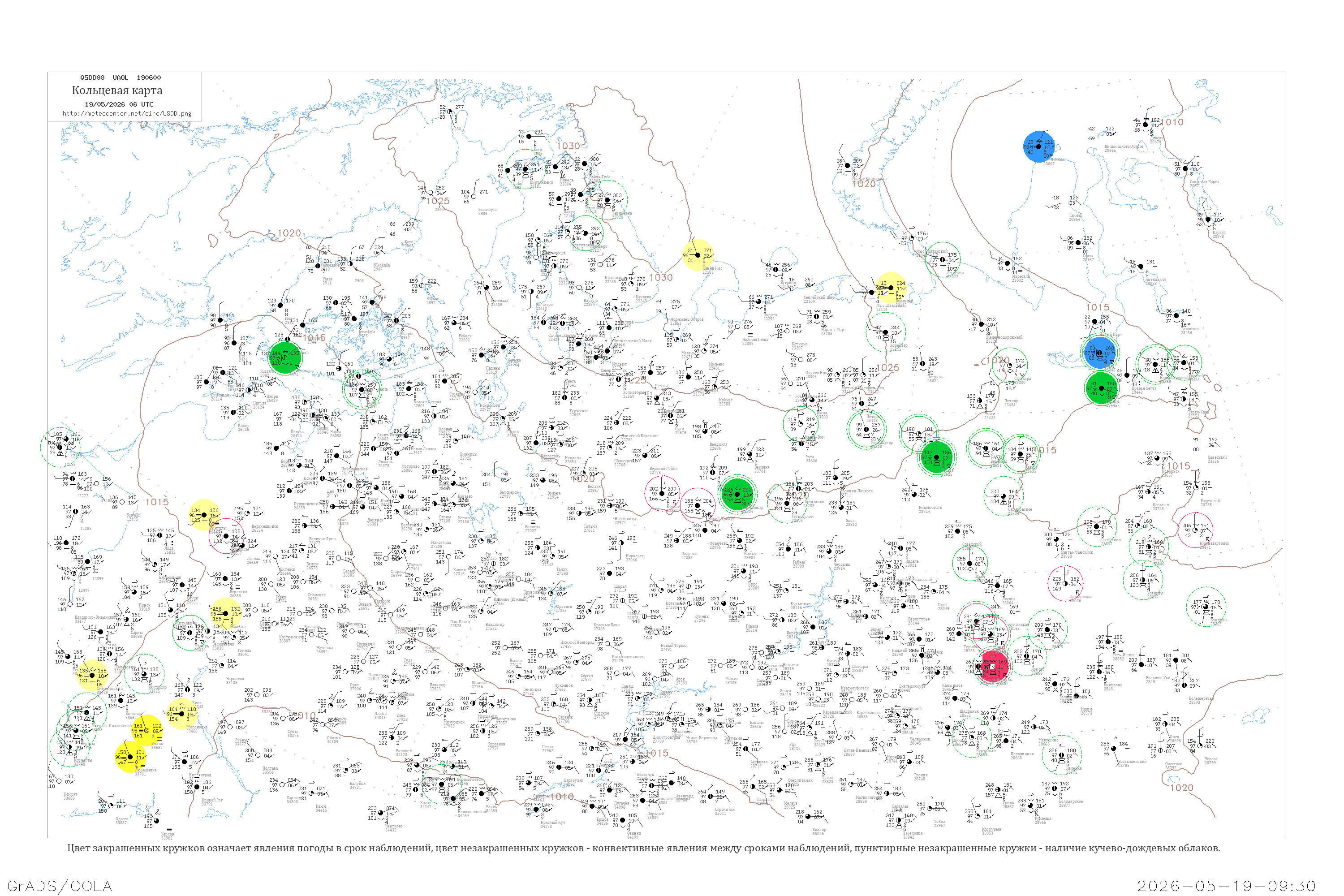
Task: Click the red outlined circle at Нижневартовск
Action: [1195, 530]
